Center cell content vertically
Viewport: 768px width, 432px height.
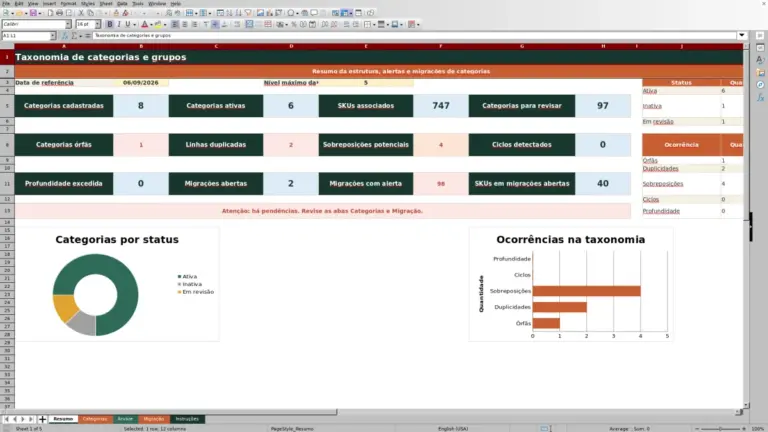215,24
